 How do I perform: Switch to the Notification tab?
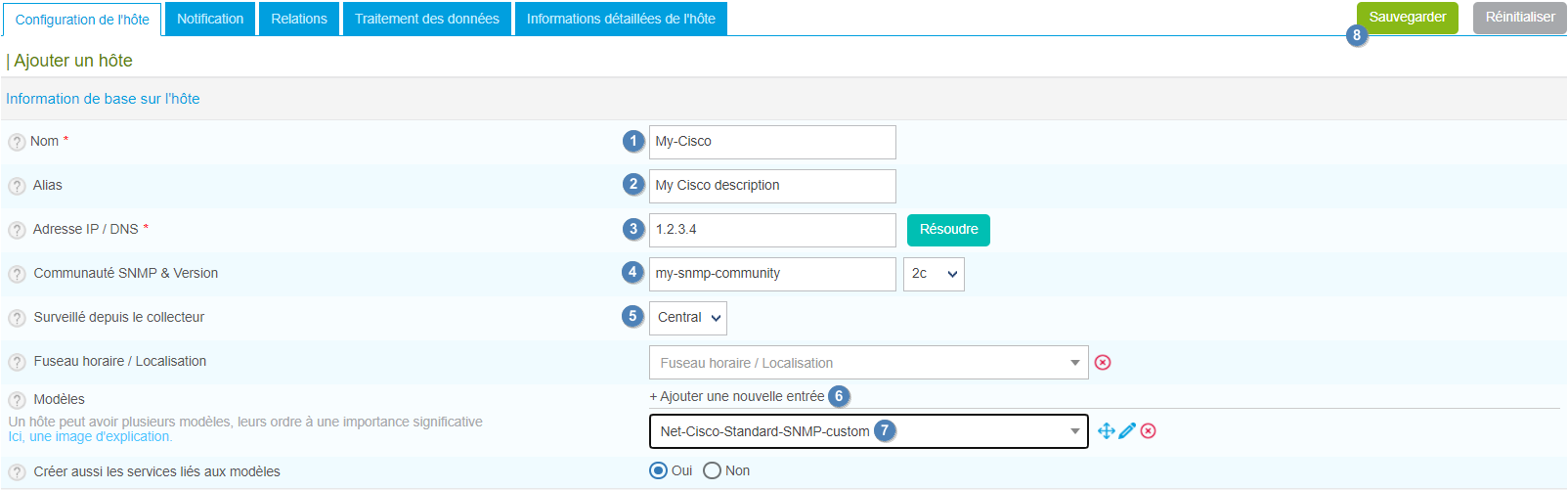(x=210, y=19)
